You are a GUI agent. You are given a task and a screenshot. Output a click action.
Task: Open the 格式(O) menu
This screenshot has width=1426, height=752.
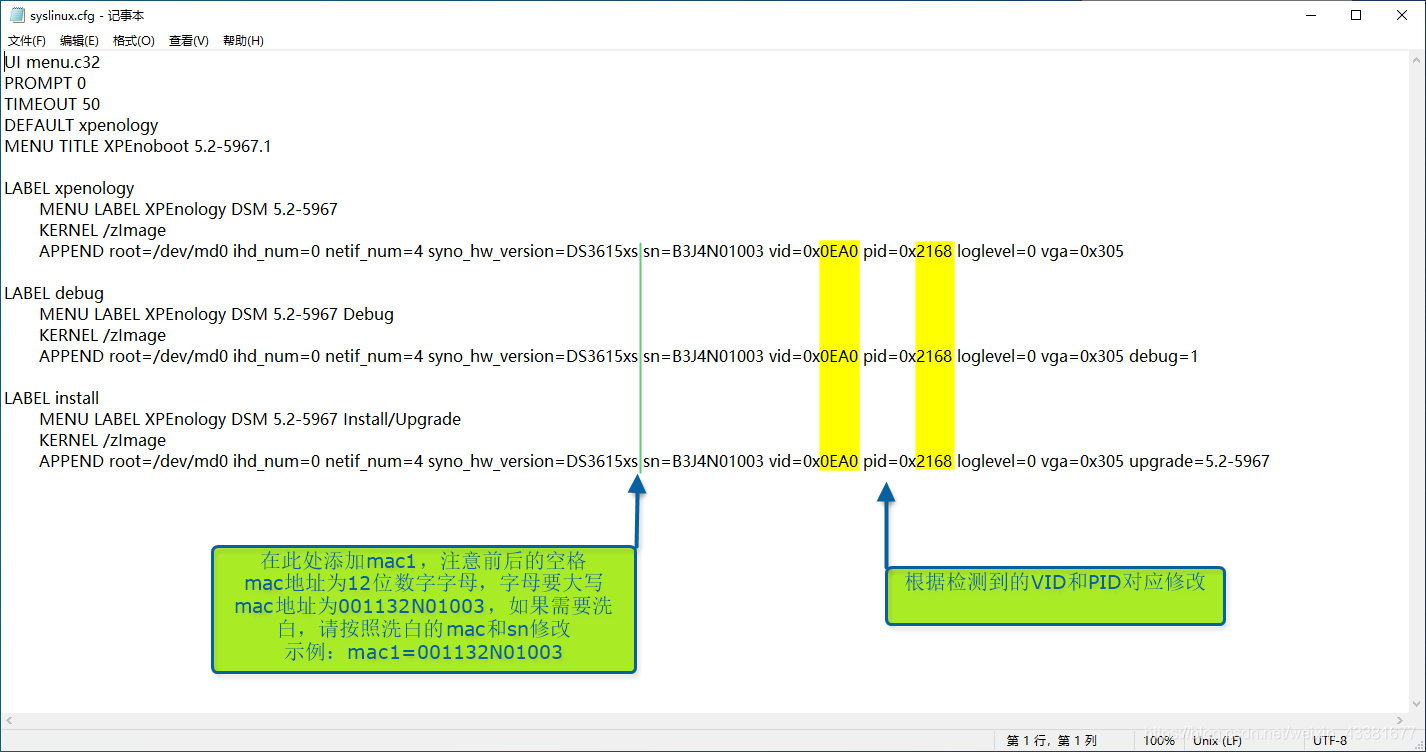pos(134,41)
